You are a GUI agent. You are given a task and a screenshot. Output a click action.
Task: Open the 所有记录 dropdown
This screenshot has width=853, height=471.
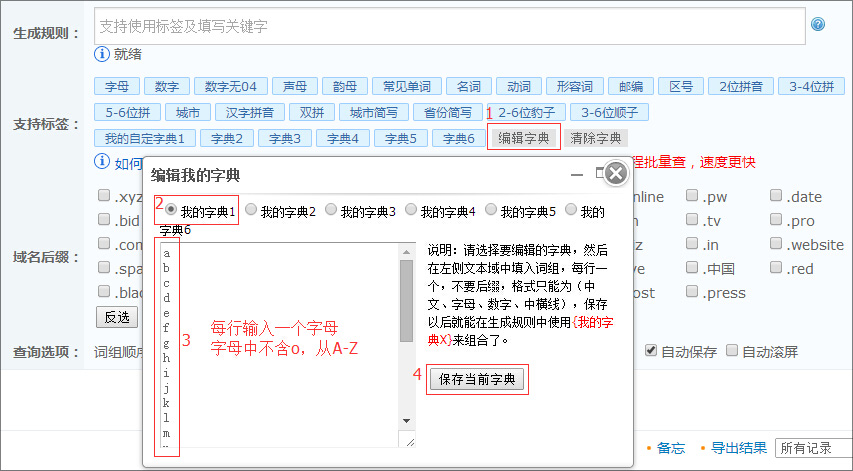814,448
